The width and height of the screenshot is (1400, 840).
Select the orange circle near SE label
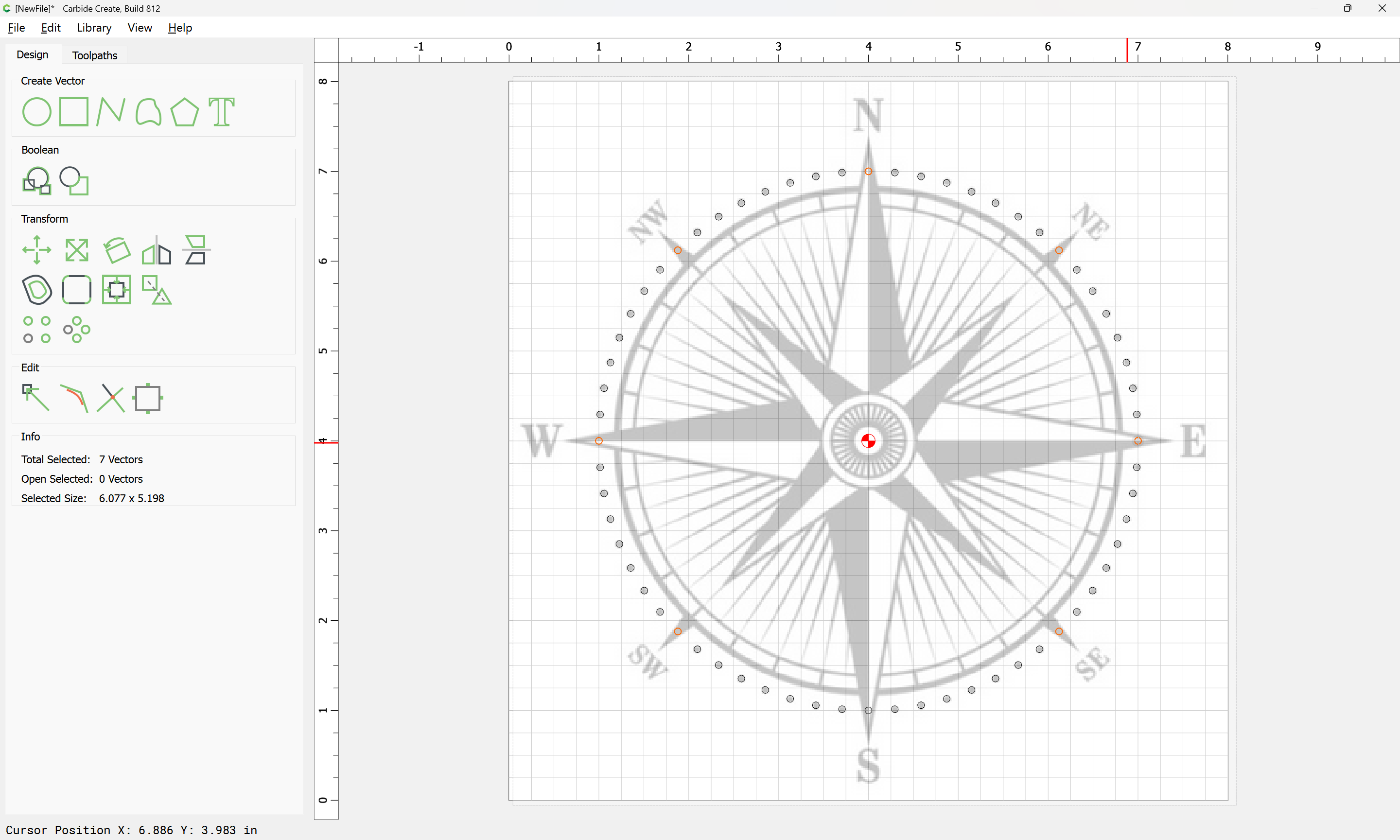[x=1059, y=631]
